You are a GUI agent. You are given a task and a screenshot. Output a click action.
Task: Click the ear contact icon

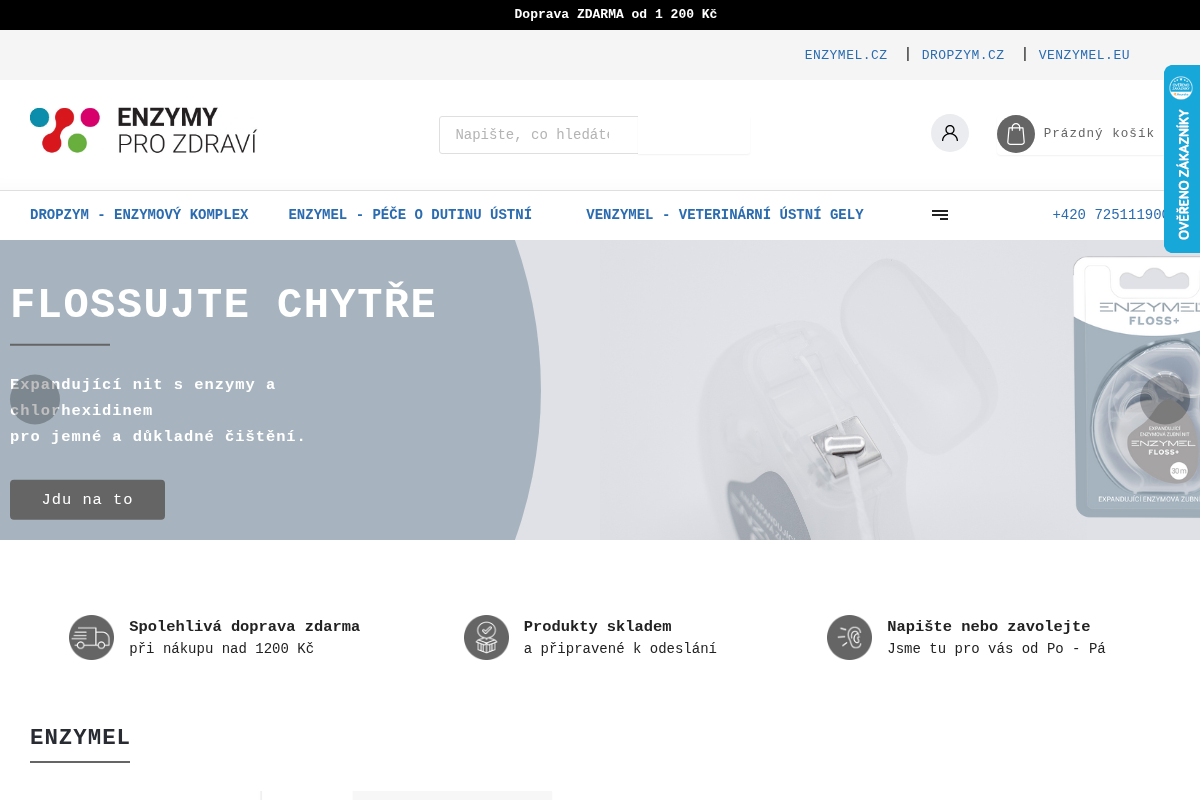[849, 637]
